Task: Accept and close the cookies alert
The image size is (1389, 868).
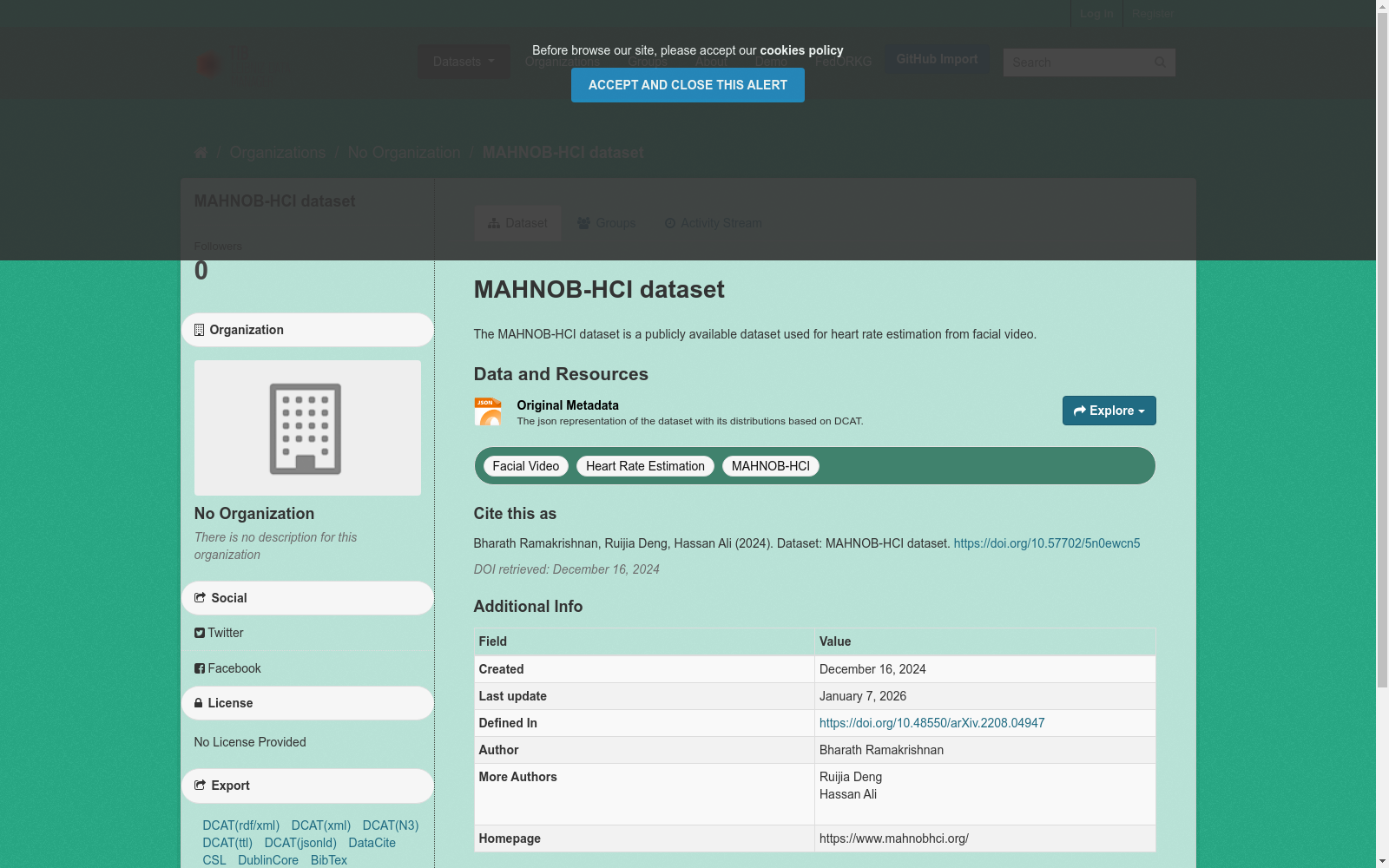Action: [687, 85]
